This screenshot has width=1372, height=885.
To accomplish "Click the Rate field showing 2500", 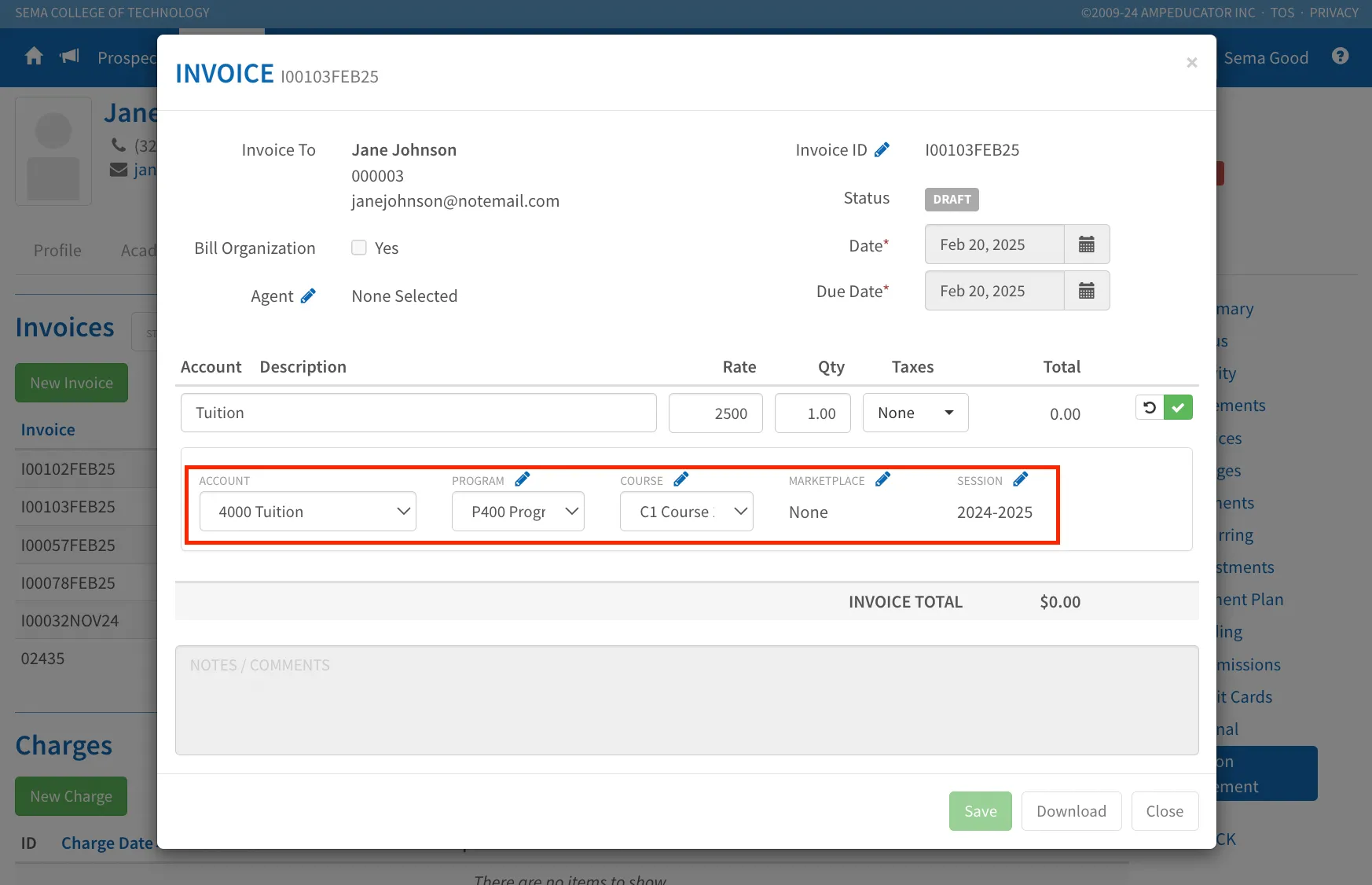I will click(716, 413).
